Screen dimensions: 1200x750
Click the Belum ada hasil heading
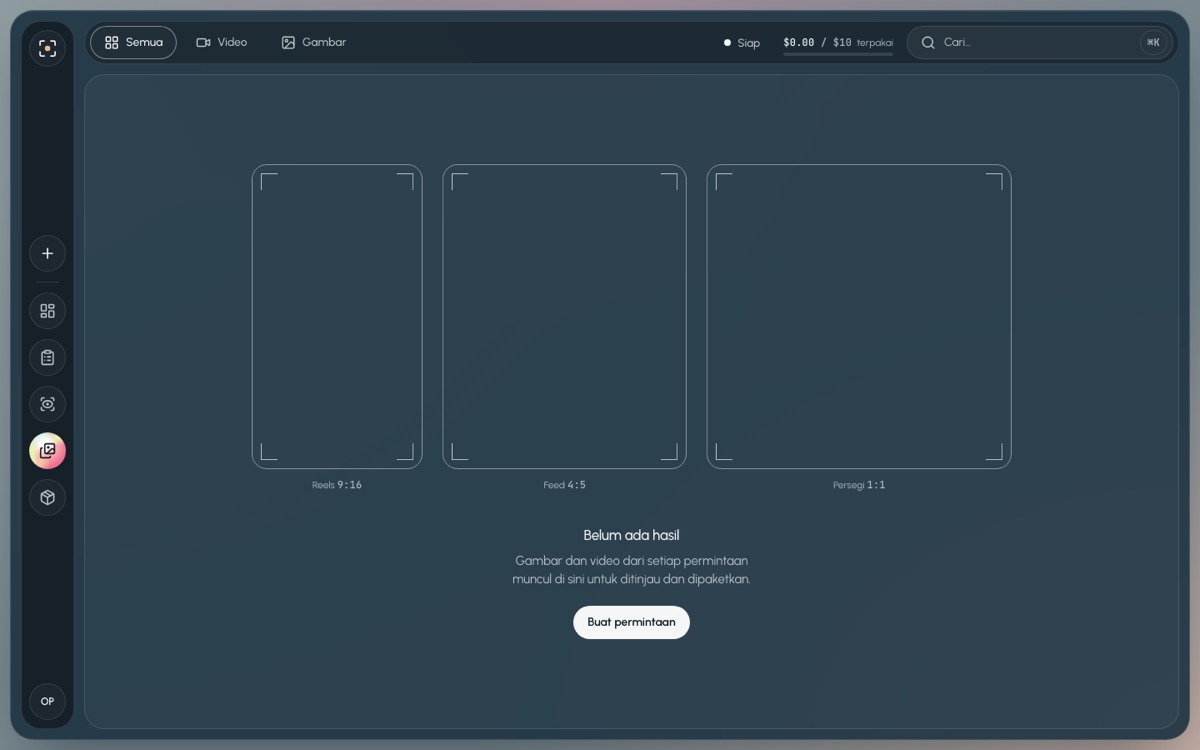pyautogui.click(x=631, y=535)
